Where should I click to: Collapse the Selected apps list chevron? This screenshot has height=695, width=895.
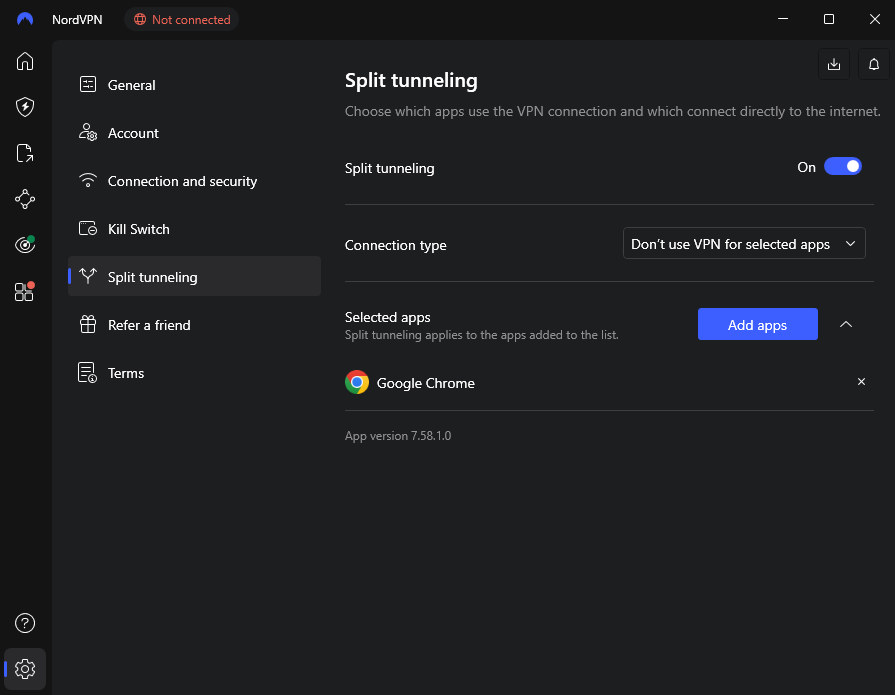(846, 324)
